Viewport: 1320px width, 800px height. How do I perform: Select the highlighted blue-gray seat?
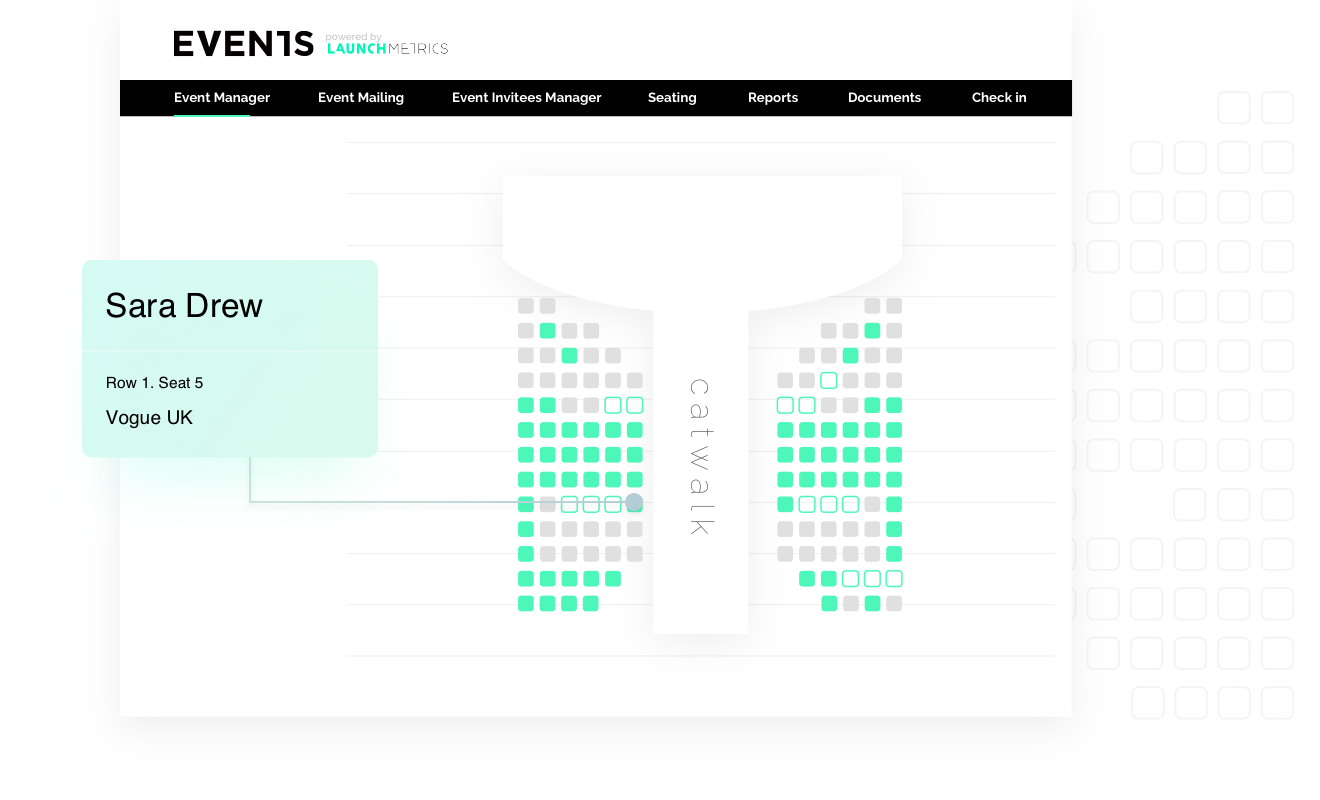[633, 504]
